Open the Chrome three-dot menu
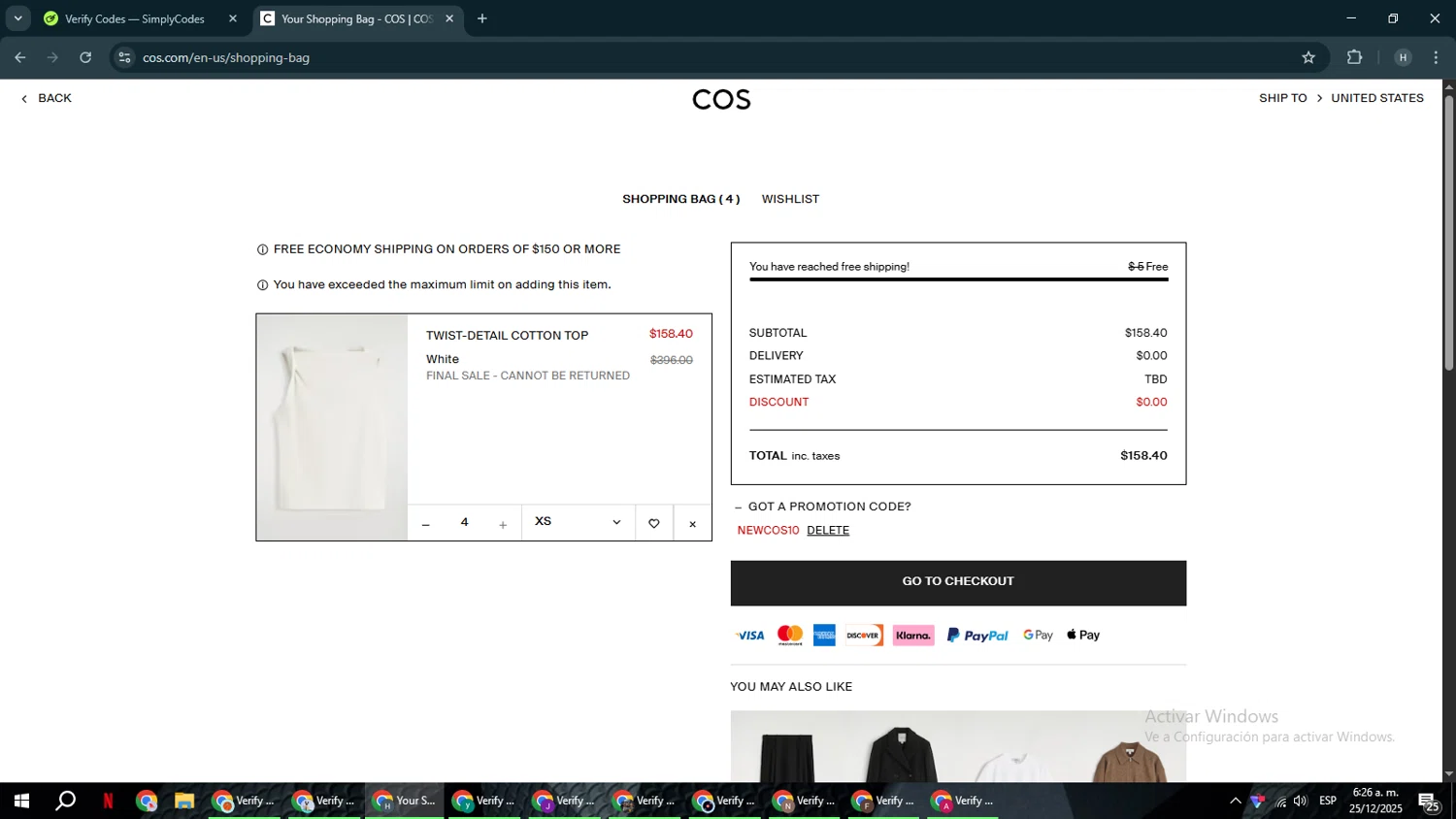1456x819 pixels. click(x=1436, y=57)
